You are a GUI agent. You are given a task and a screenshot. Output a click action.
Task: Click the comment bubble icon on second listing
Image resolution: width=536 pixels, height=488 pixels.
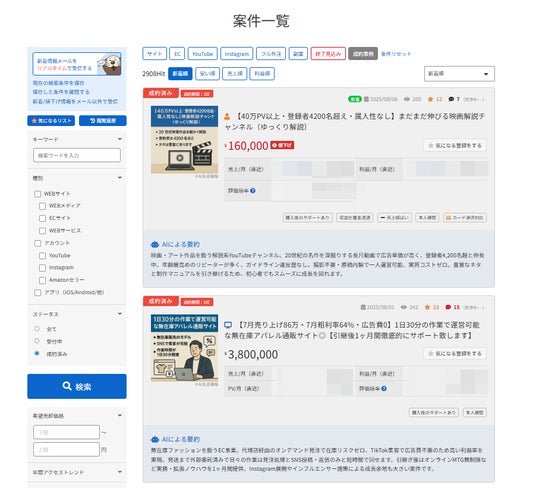pyautogui.click(x=448, y=307)
